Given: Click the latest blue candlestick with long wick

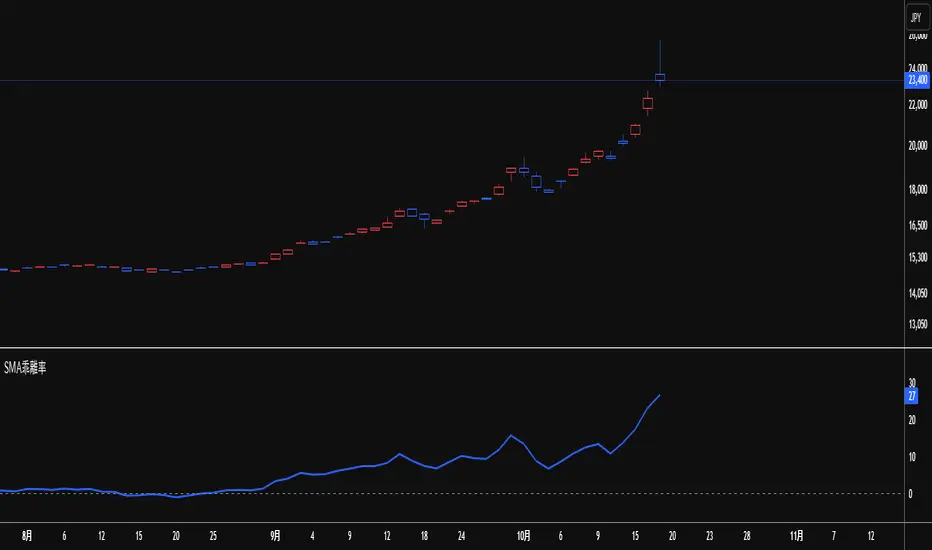Looking at the screenshot, I should point(660,77).
